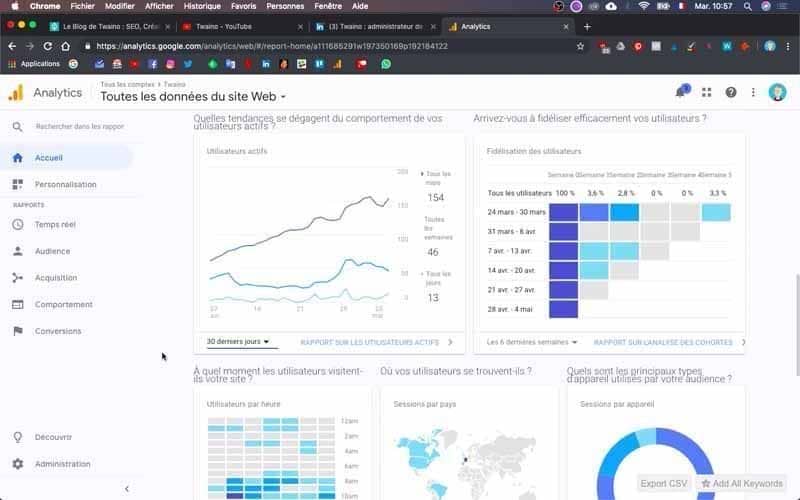Open the Audience reports section
This screenshot has width=800, height=500.
click(53, 251)
